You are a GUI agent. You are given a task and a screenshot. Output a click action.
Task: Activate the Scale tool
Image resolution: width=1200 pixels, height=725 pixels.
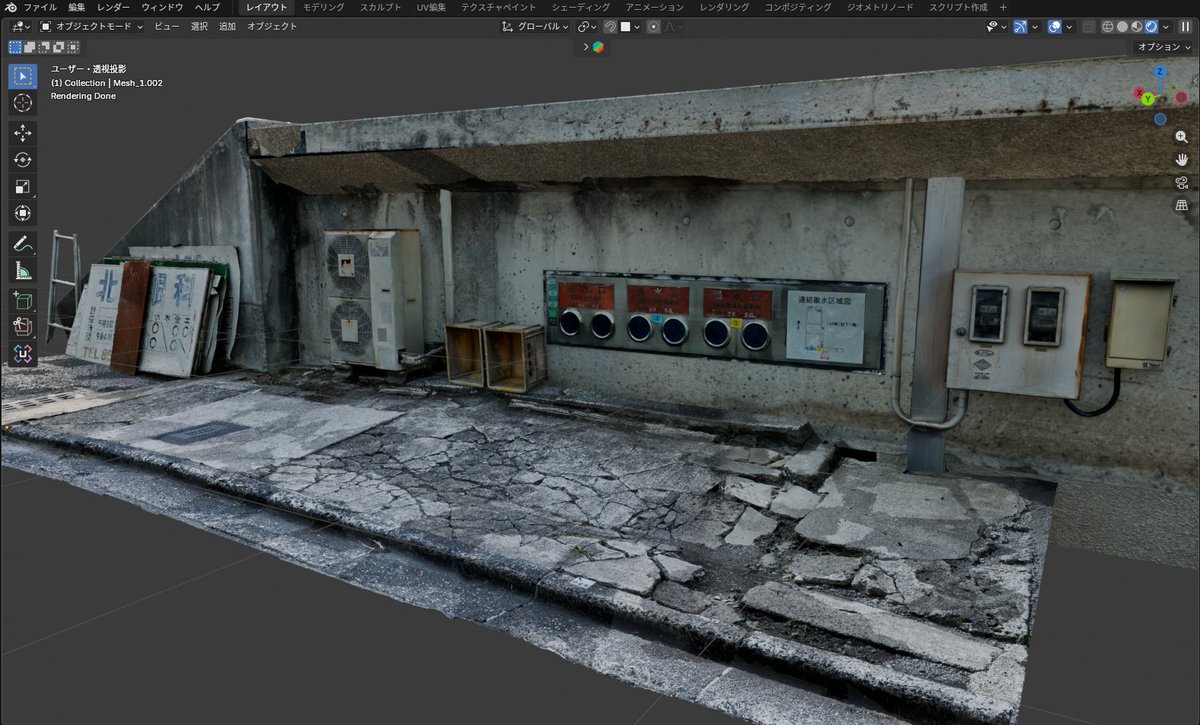(23, 186)
